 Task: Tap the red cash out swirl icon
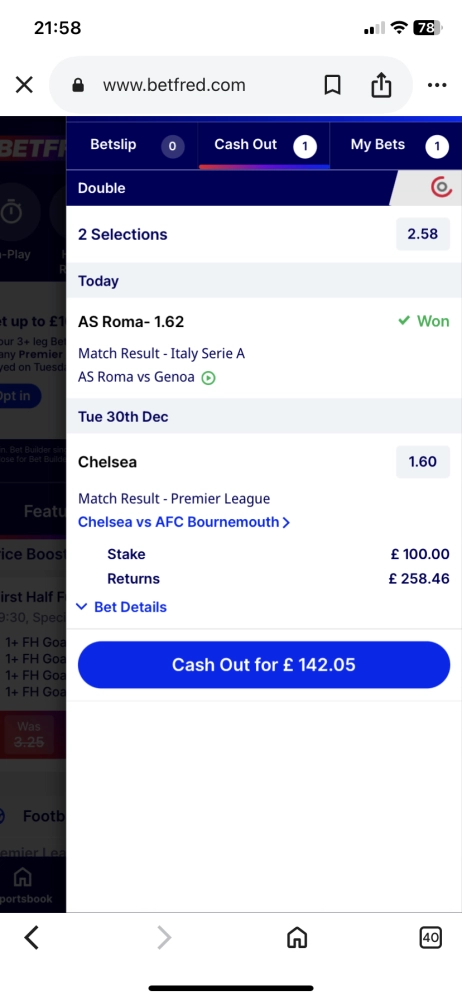pos(441,188)
